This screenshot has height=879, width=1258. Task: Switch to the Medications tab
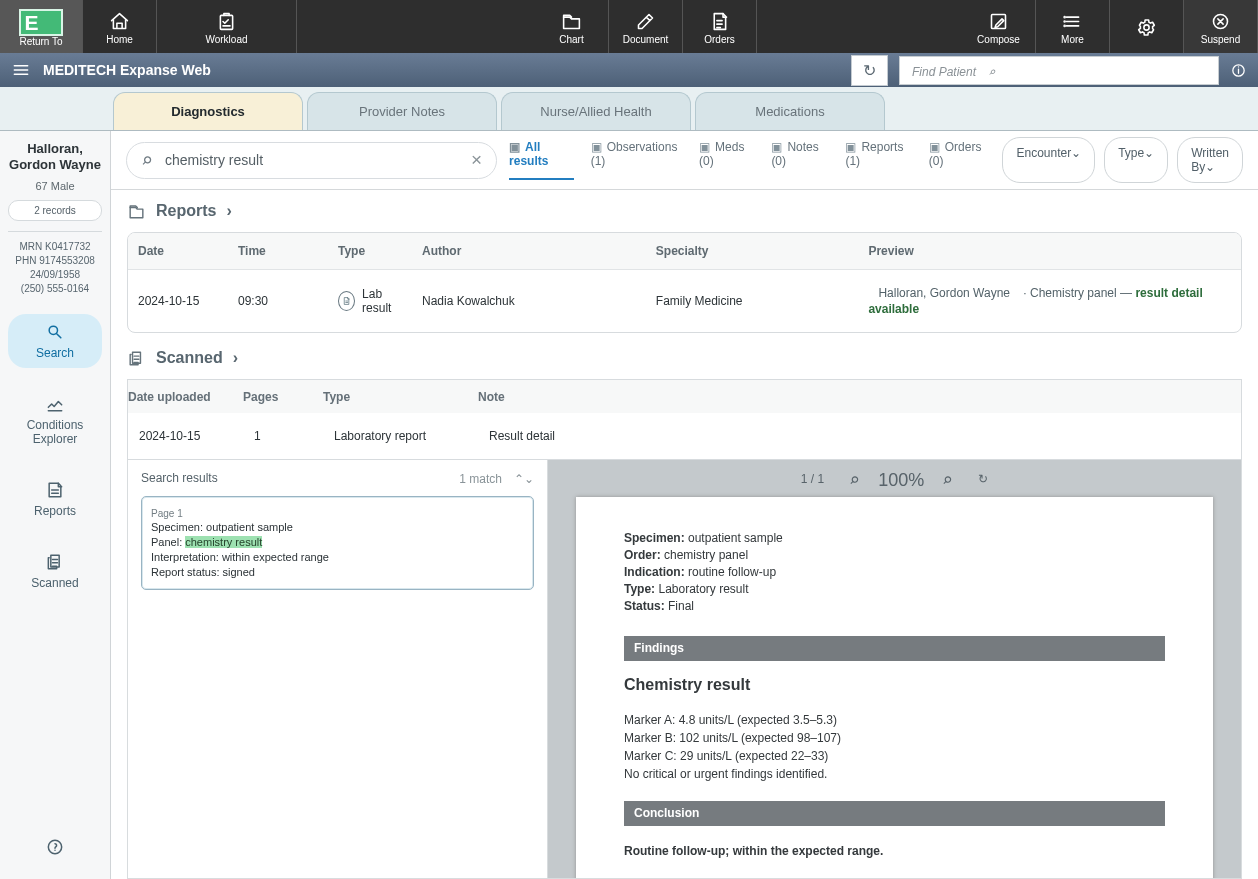(x=790, y=111)
